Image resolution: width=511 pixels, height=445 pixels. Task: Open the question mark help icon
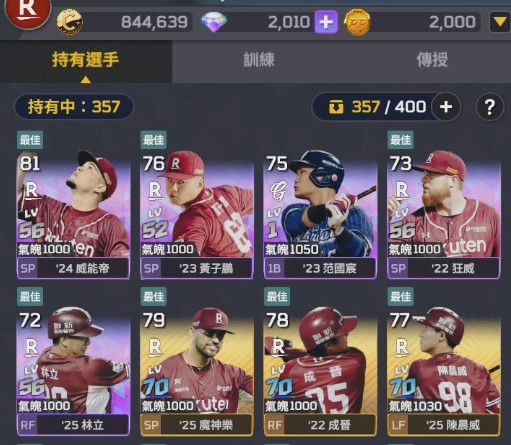click(489, 107)
